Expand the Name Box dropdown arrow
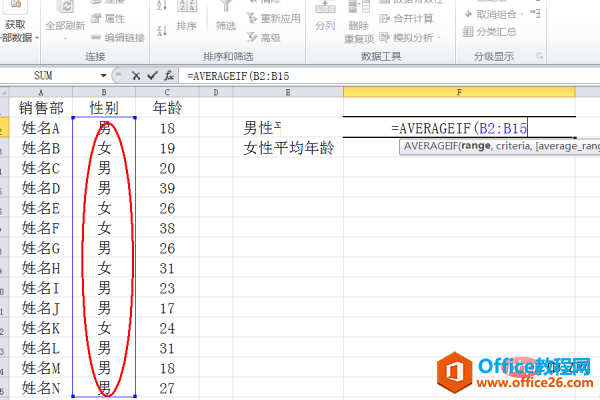 coord(103,75)
